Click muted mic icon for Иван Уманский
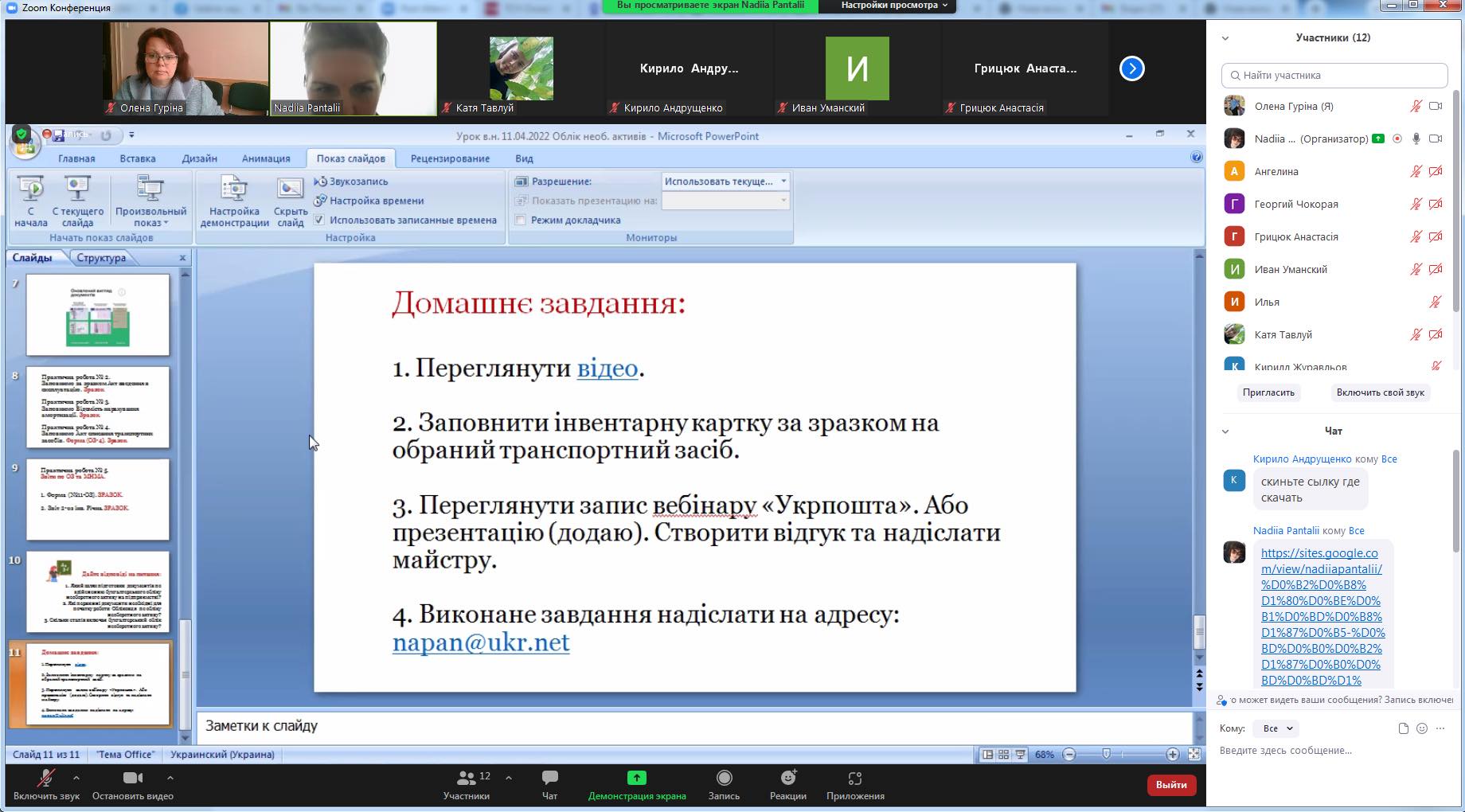Screen dimensions: 1465x812 [x=1416, y=269]
